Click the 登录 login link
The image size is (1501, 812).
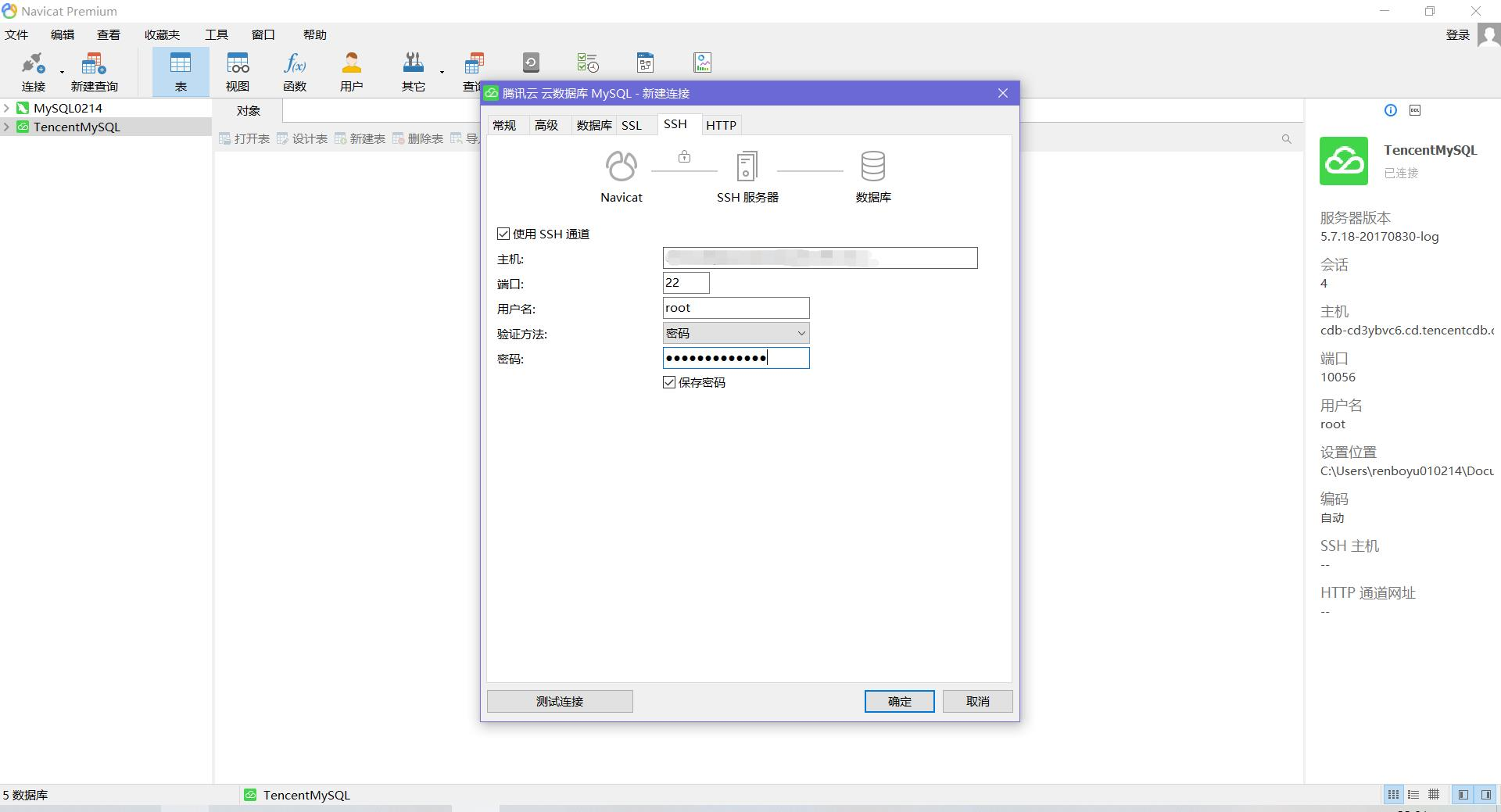point(1458,34)
